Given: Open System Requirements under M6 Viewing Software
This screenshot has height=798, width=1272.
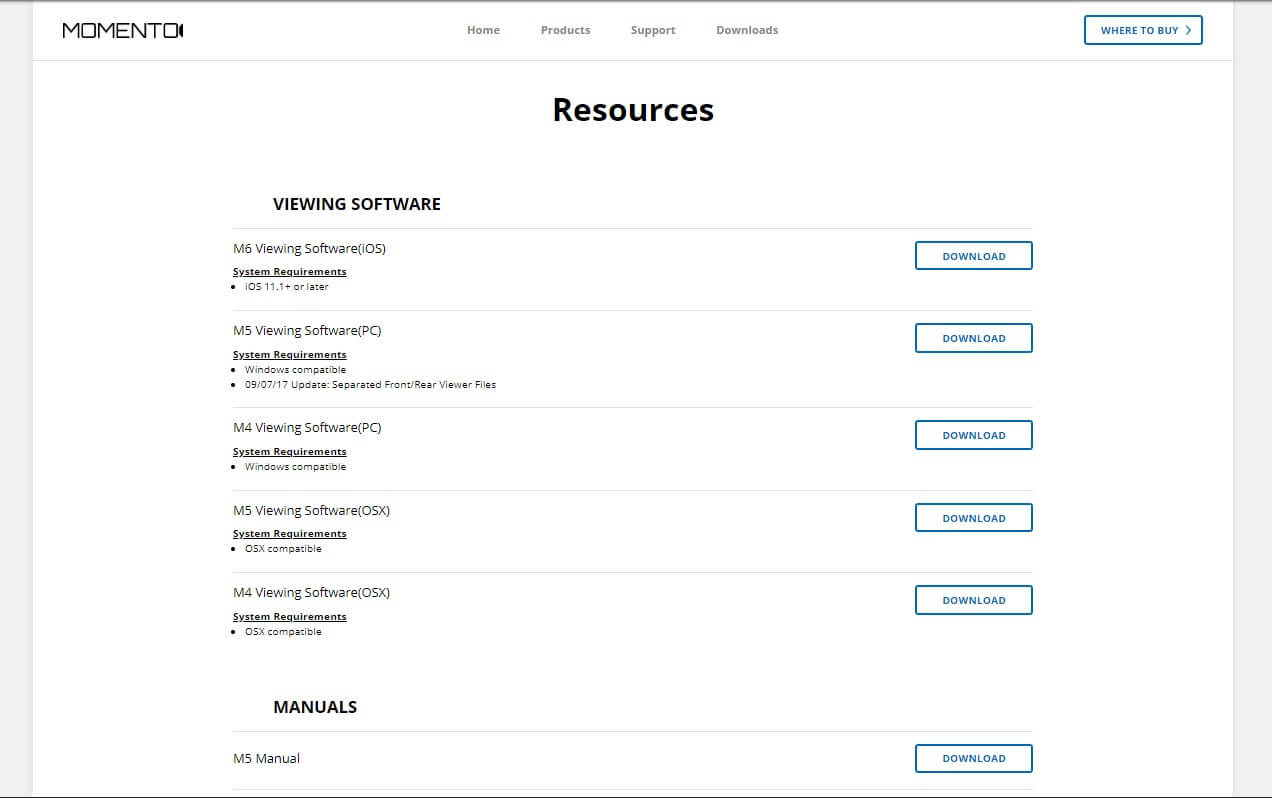Looking at the screenshot, I should click(289, 271).
